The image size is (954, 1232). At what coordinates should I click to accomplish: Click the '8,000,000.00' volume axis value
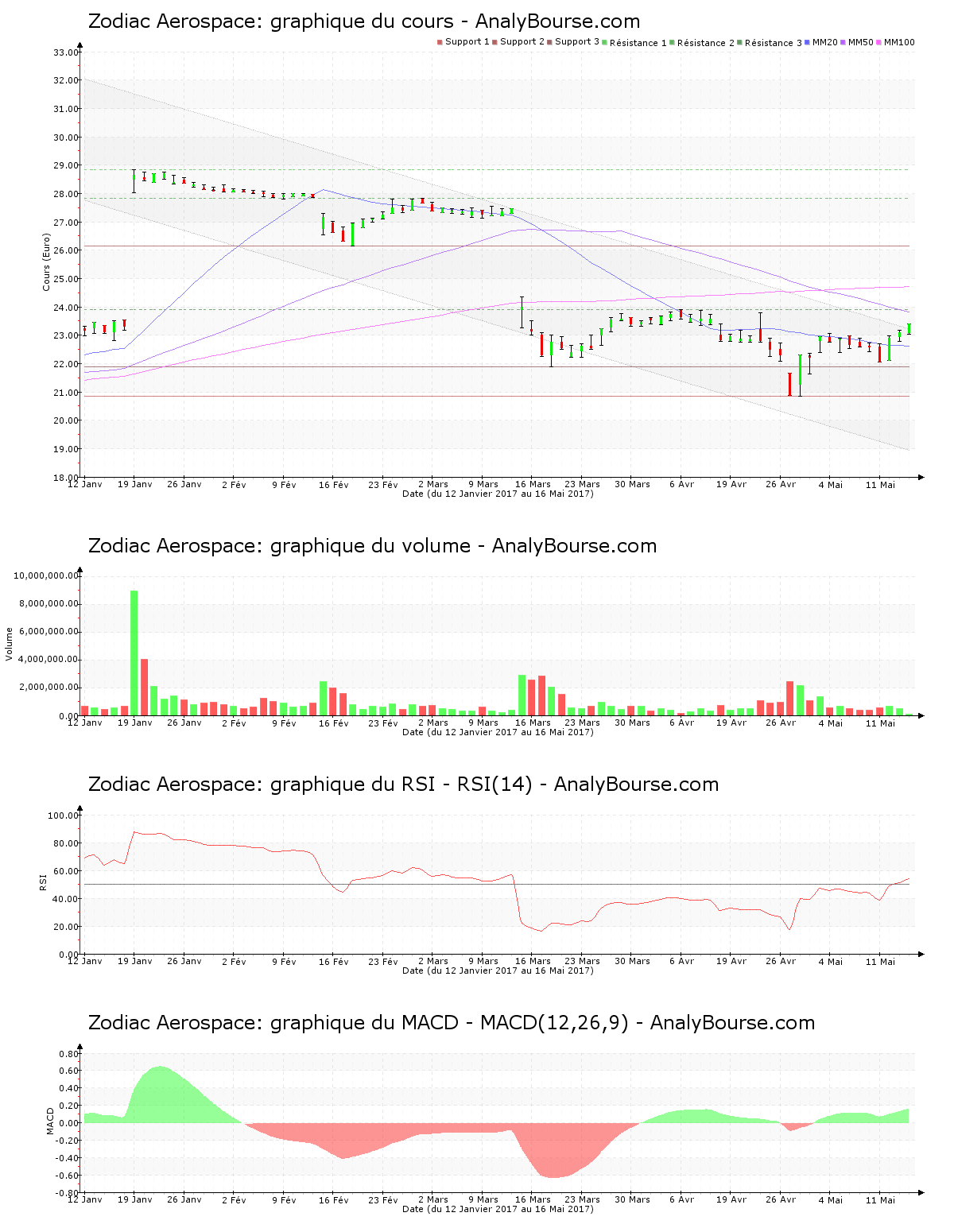click(49, 604)
